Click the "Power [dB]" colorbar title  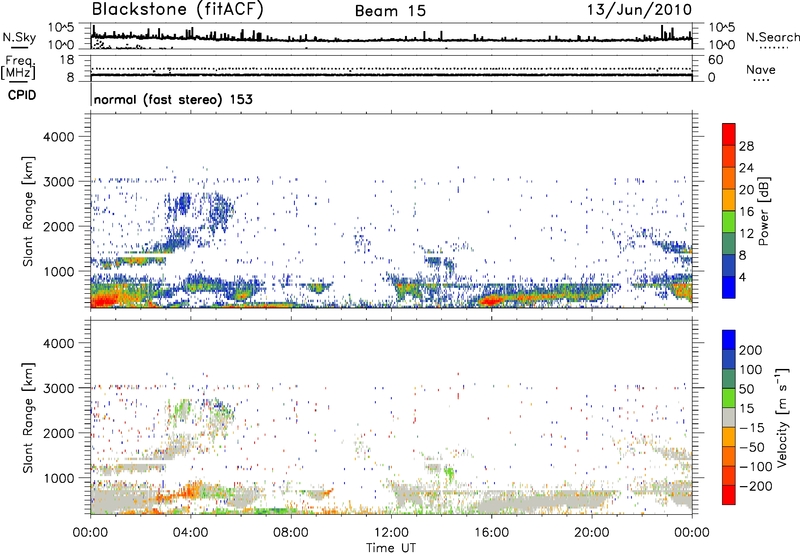click(x=764, y=211)
